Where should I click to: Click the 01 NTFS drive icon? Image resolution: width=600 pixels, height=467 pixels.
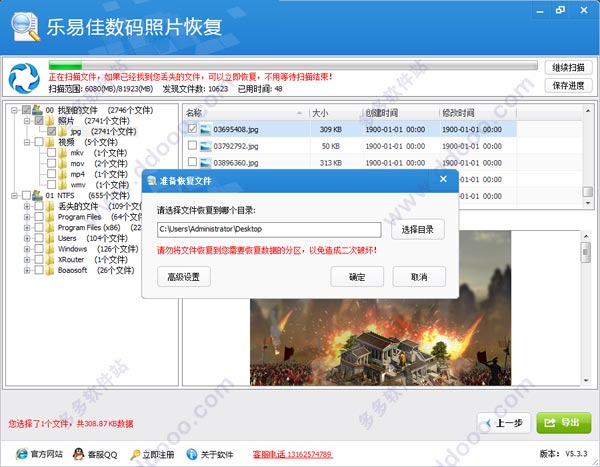[38, 195]
